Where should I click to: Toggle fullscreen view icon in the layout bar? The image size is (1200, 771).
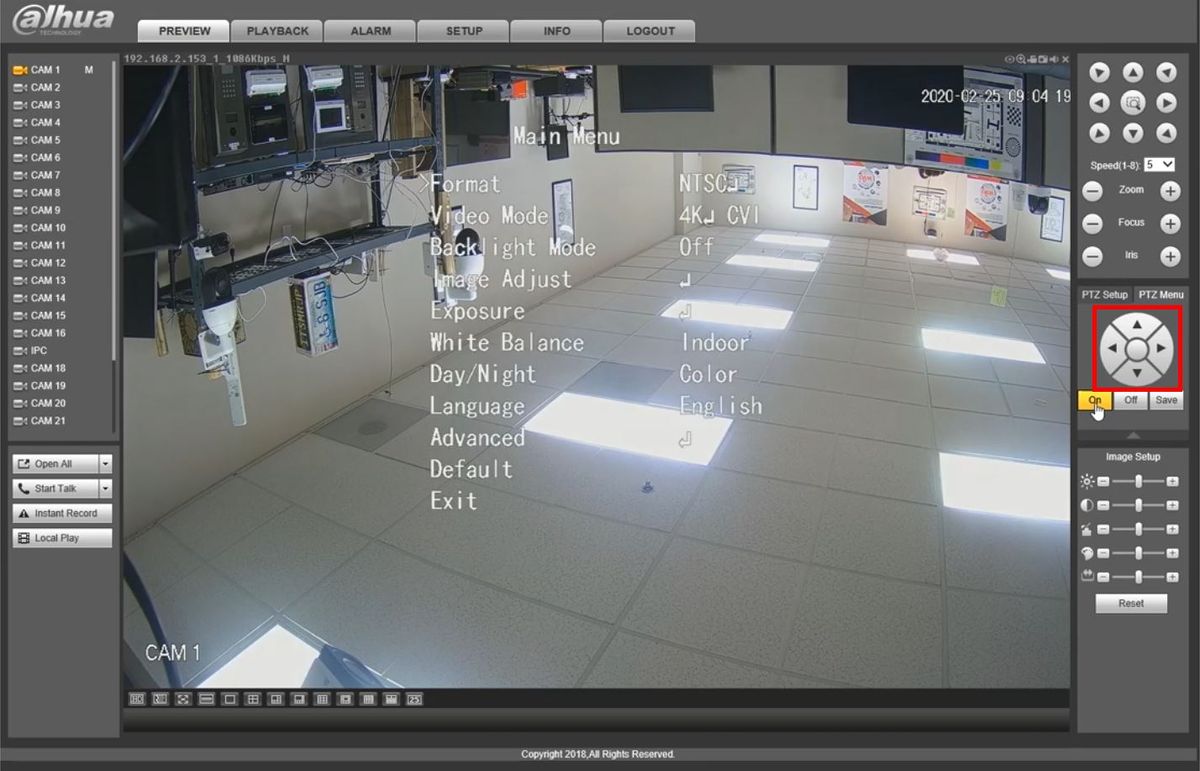(183, 699)
